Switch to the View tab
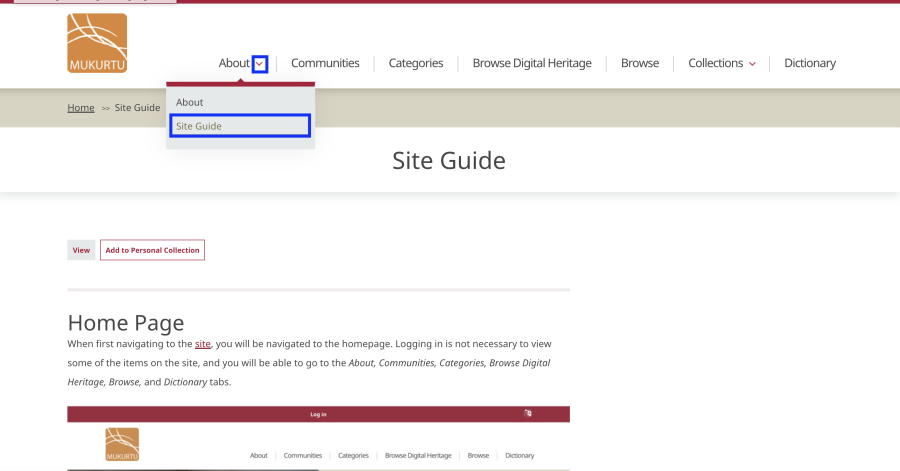Screen dimensions: 900x471 pyautogui.click(x=81, y=250)
